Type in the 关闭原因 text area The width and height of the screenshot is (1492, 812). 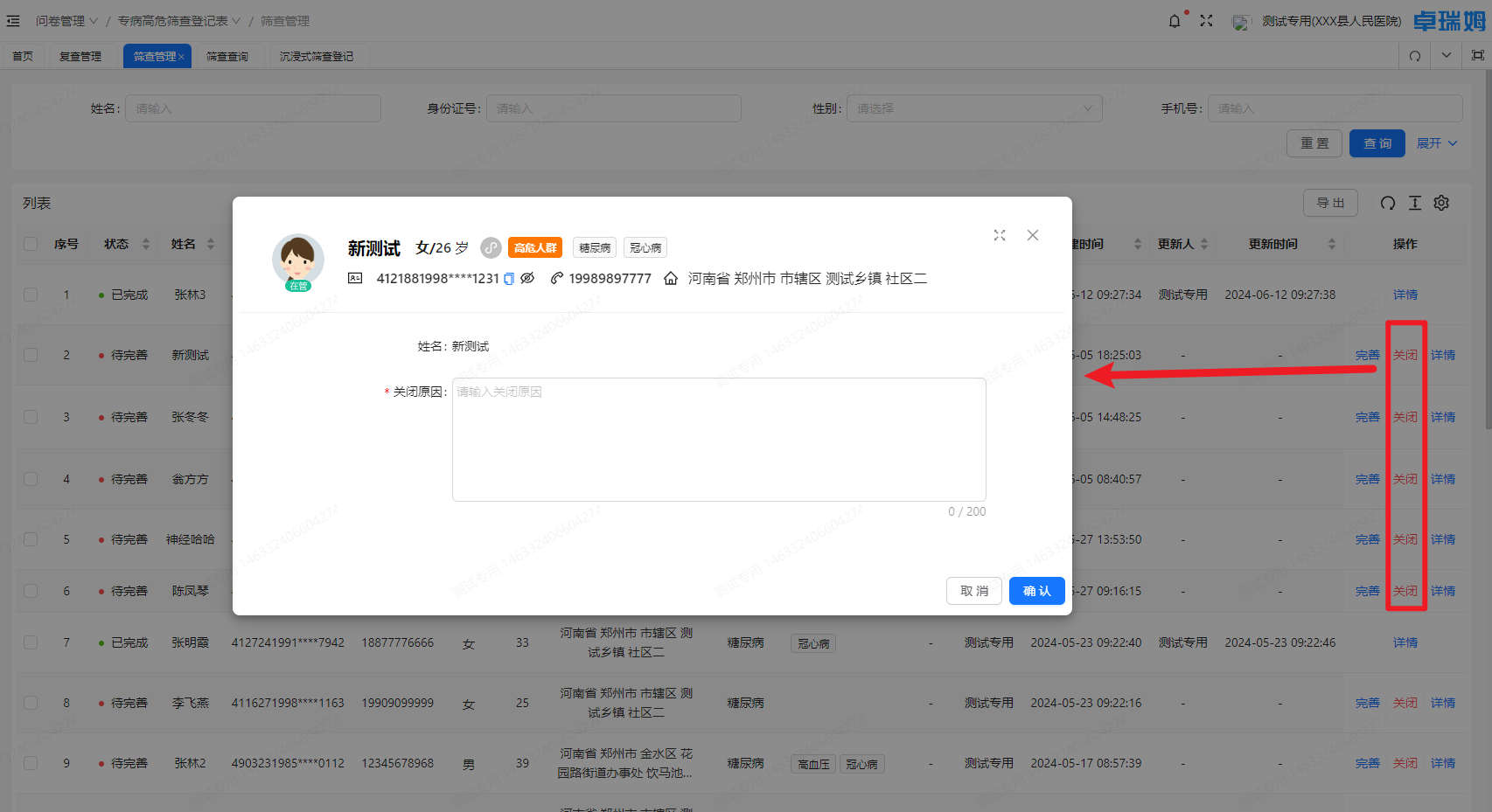point(718,439)
